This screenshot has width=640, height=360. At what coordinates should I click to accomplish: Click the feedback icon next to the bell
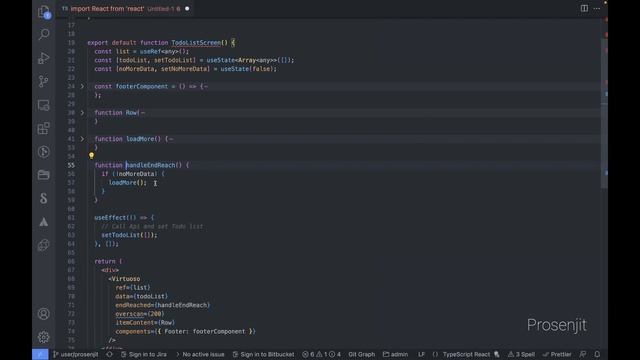pyautogui.click(x=583, y=354)
